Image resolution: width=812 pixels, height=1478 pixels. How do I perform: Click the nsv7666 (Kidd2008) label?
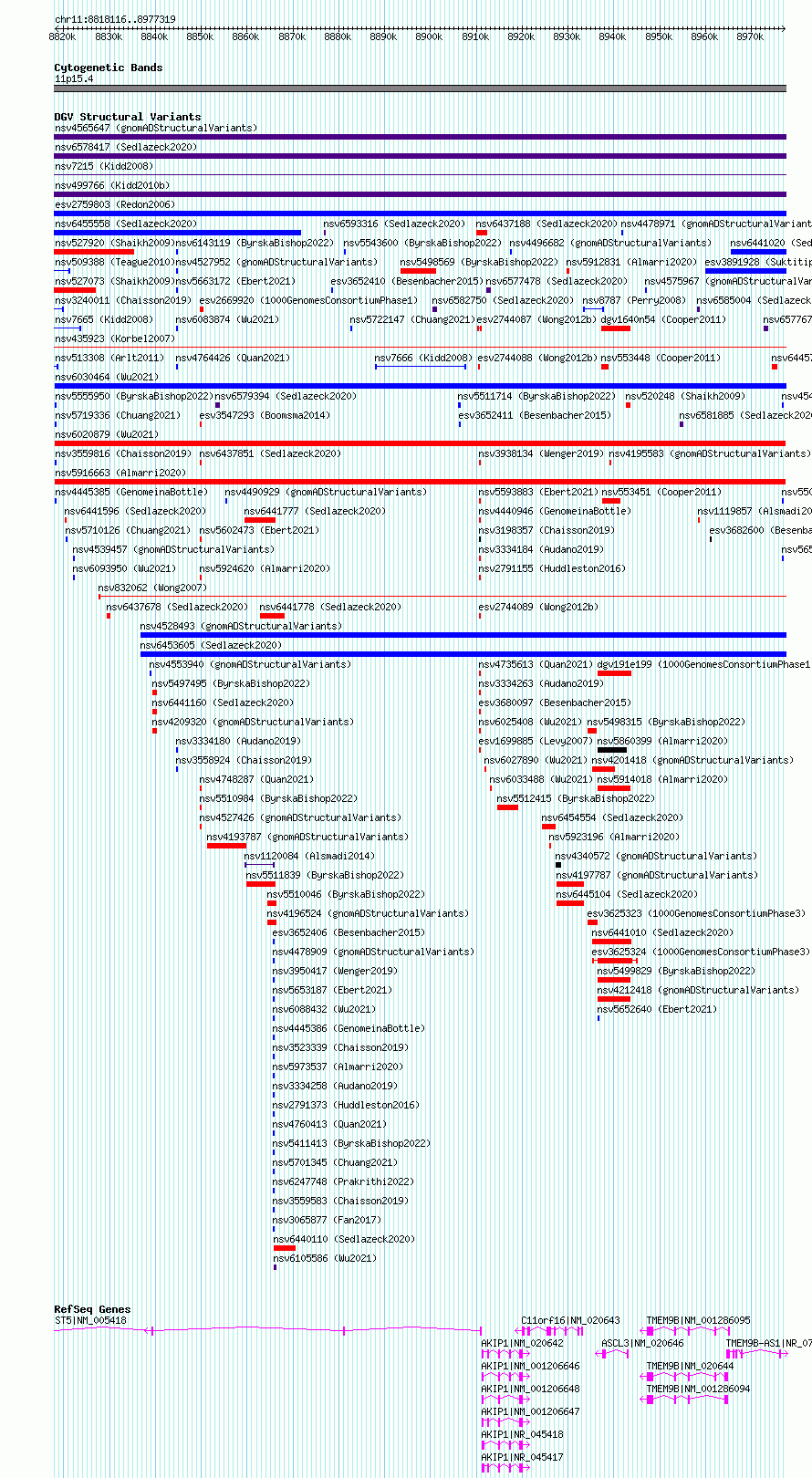tap(424, 358)
